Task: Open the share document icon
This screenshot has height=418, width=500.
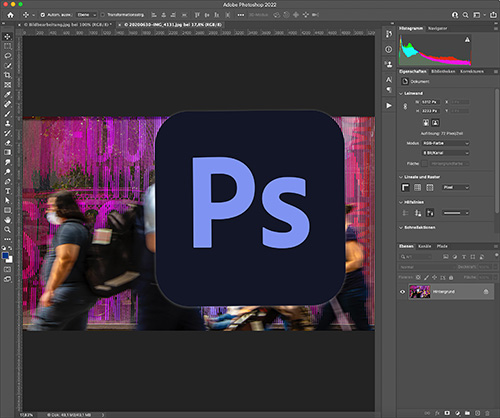Action: point(493,15)
